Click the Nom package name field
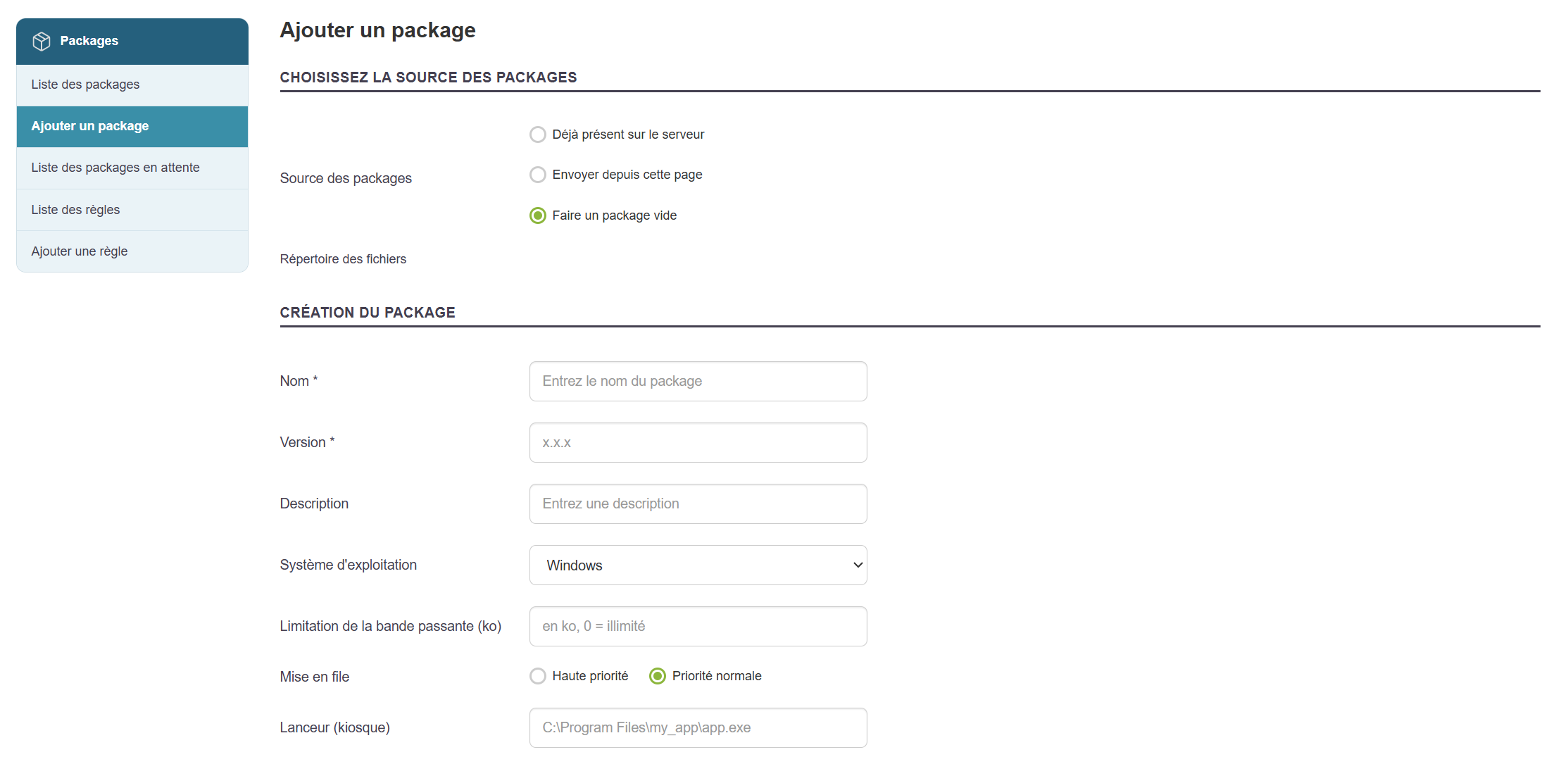Screen dimensions: 1568x776 (x=697, y=382)
